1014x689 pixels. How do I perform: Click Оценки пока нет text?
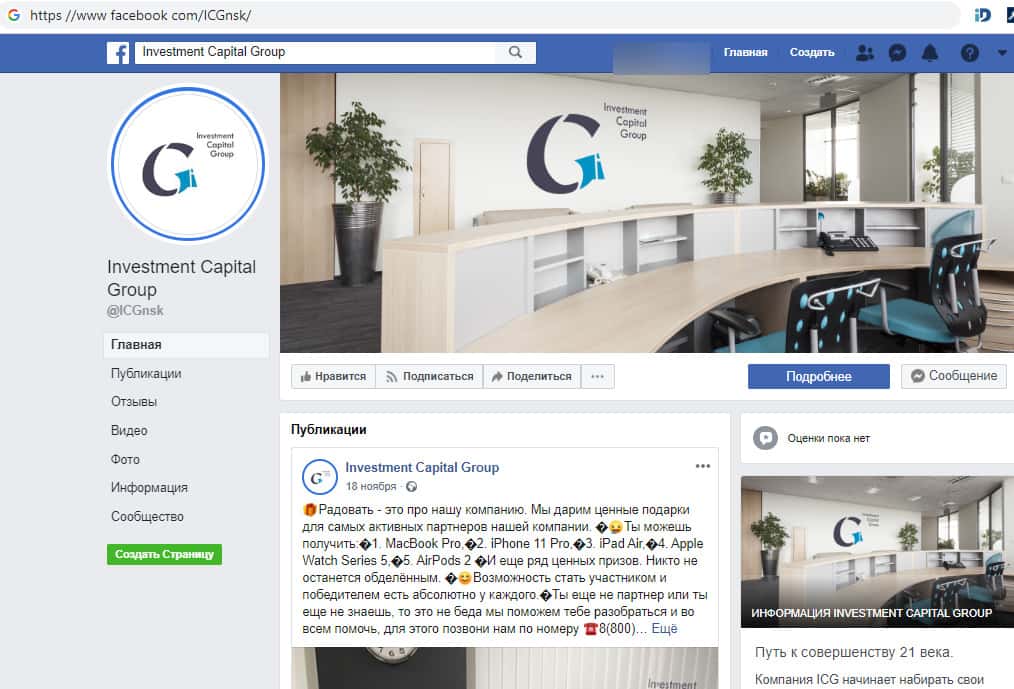click(828, 438)
